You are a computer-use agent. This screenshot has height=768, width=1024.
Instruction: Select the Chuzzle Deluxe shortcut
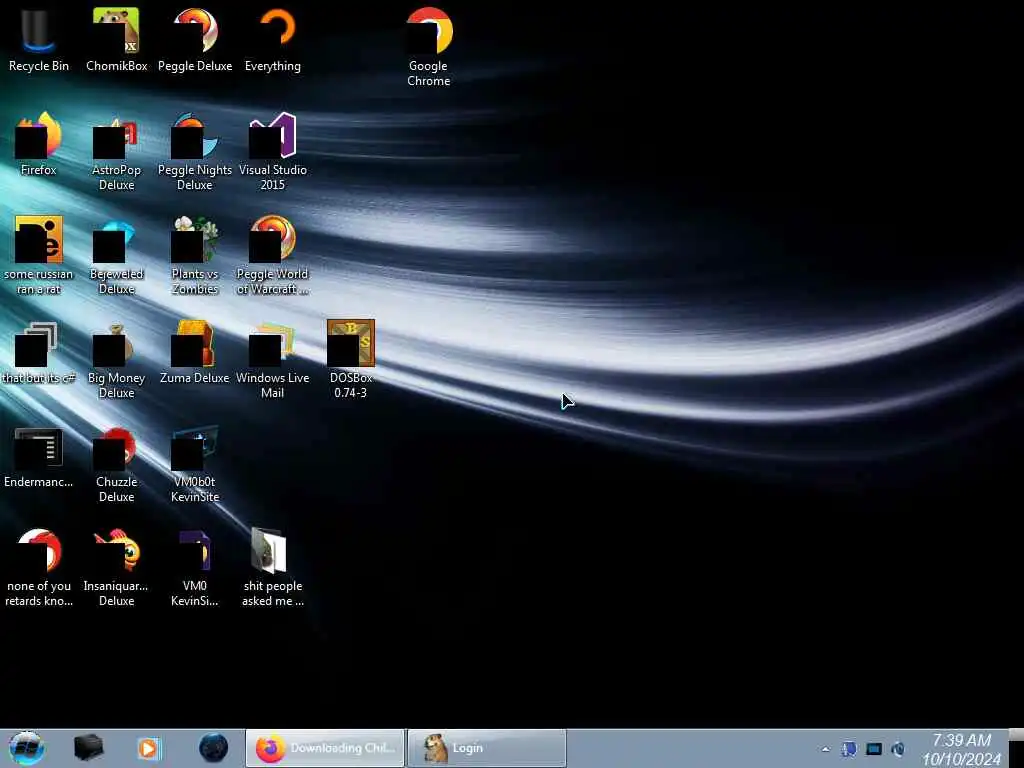point(116,464)
